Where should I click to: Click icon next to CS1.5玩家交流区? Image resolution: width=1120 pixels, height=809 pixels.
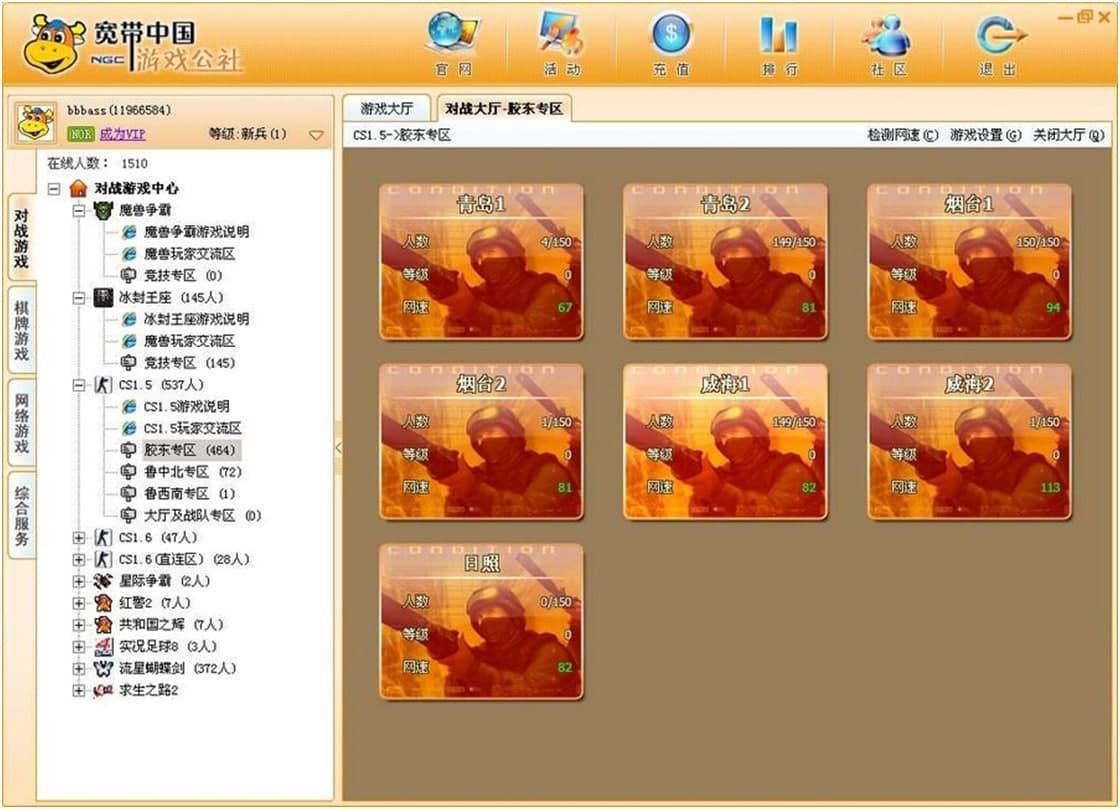(129, 428)
